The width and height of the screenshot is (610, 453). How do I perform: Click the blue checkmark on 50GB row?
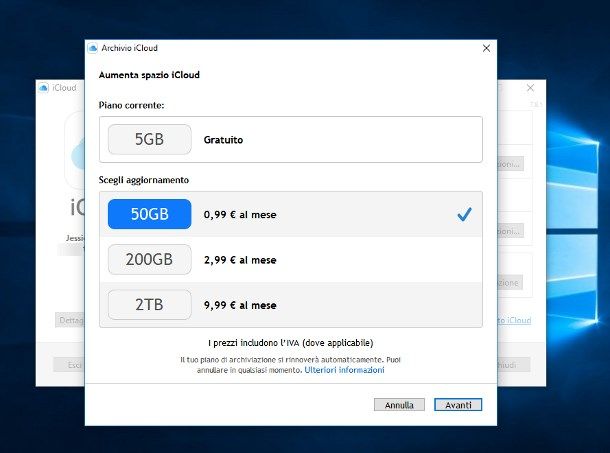465,214
